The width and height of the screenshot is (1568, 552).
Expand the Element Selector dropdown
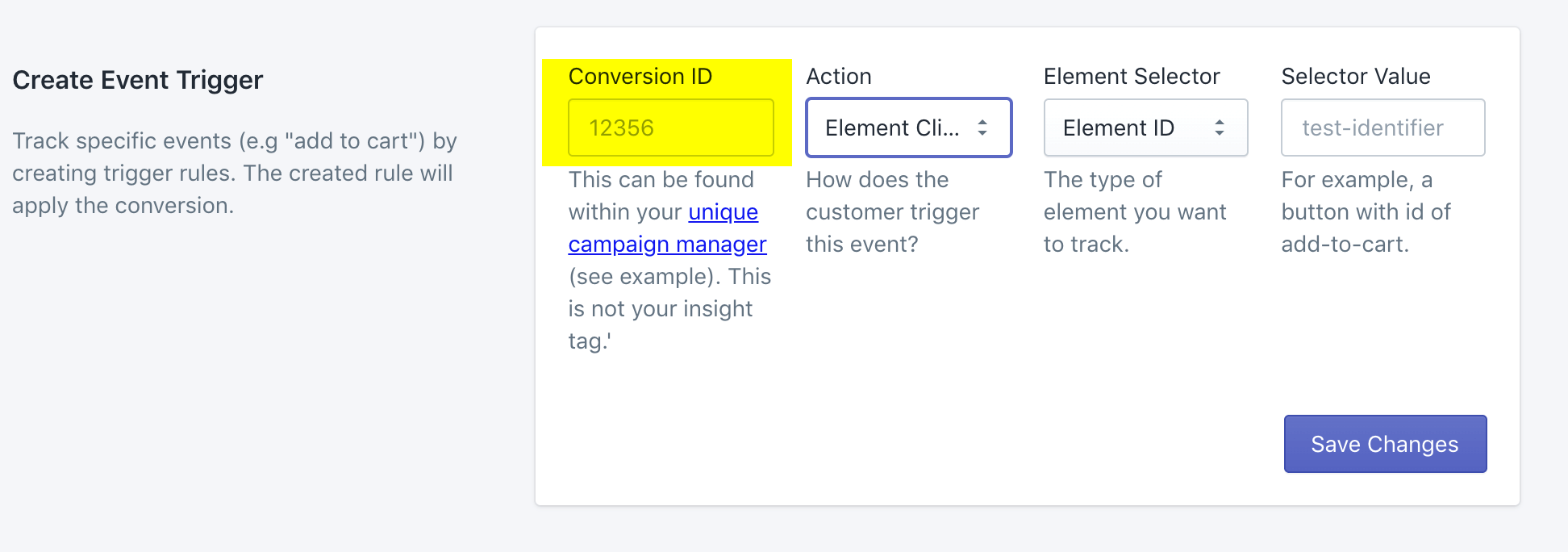(x=1129, y=128)
